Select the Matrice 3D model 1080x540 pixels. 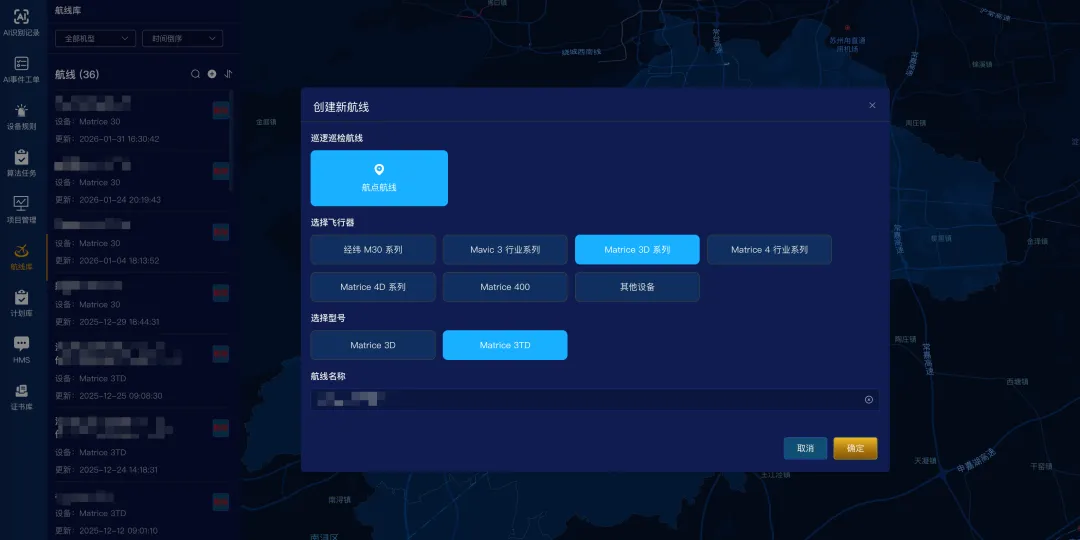coord(373,345)
